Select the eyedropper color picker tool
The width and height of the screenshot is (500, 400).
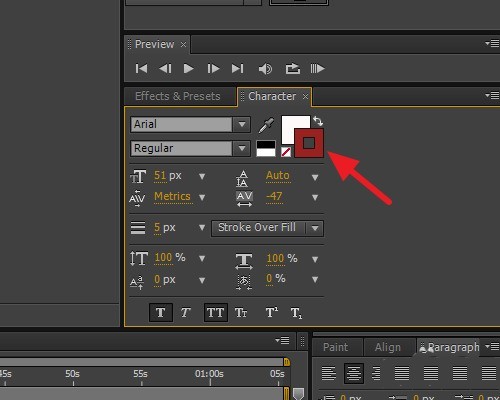click(x=267, y=125)
